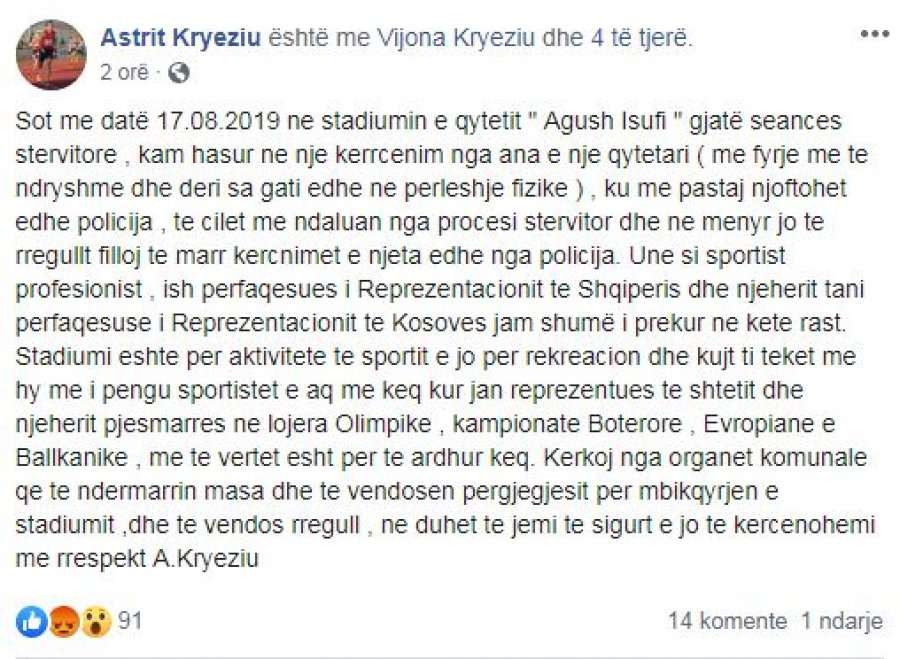Click the 'Agush Isufi' stadium mention text

point(604,121)
